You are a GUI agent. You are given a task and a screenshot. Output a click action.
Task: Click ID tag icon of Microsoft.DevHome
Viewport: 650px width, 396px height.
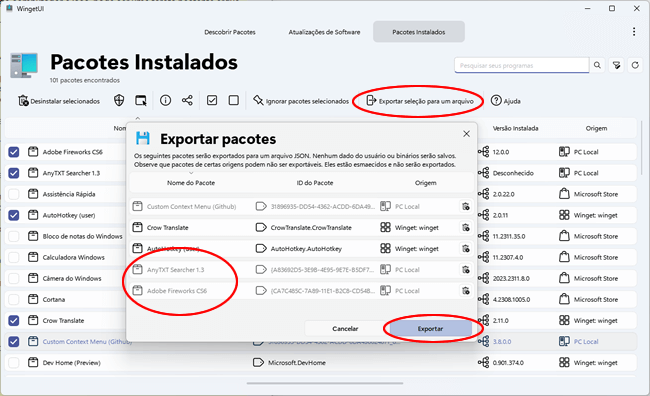258,362
